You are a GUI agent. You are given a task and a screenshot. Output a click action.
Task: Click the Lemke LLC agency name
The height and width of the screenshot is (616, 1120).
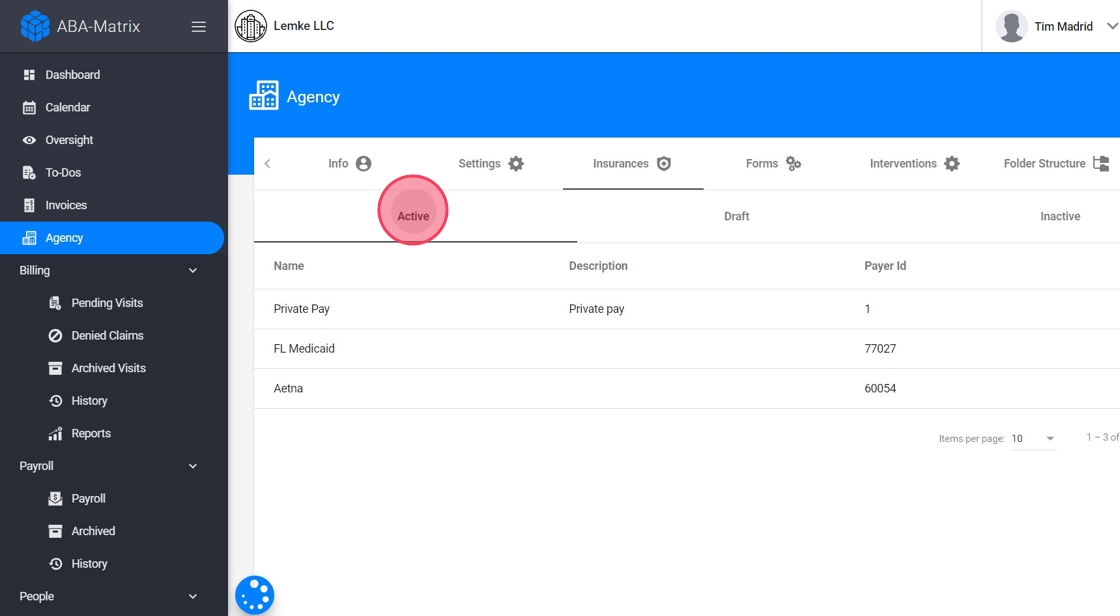[304, 26]
